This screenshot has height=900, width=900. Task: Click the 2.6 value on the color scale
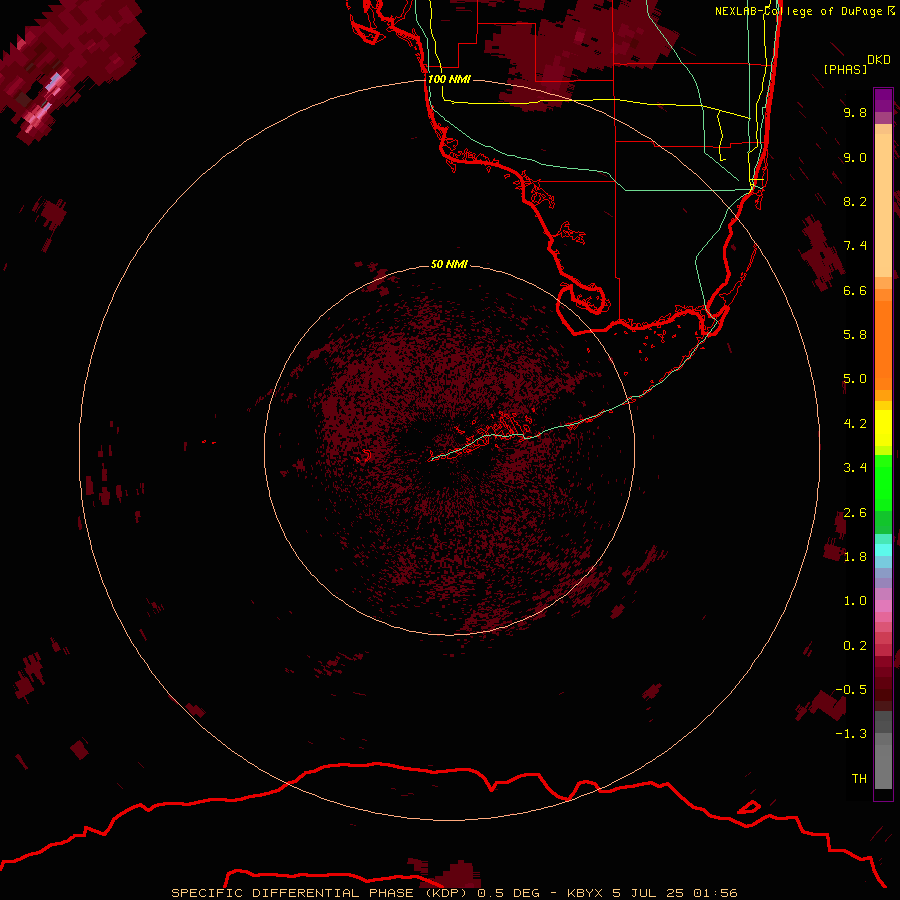(x=855, y=513)
